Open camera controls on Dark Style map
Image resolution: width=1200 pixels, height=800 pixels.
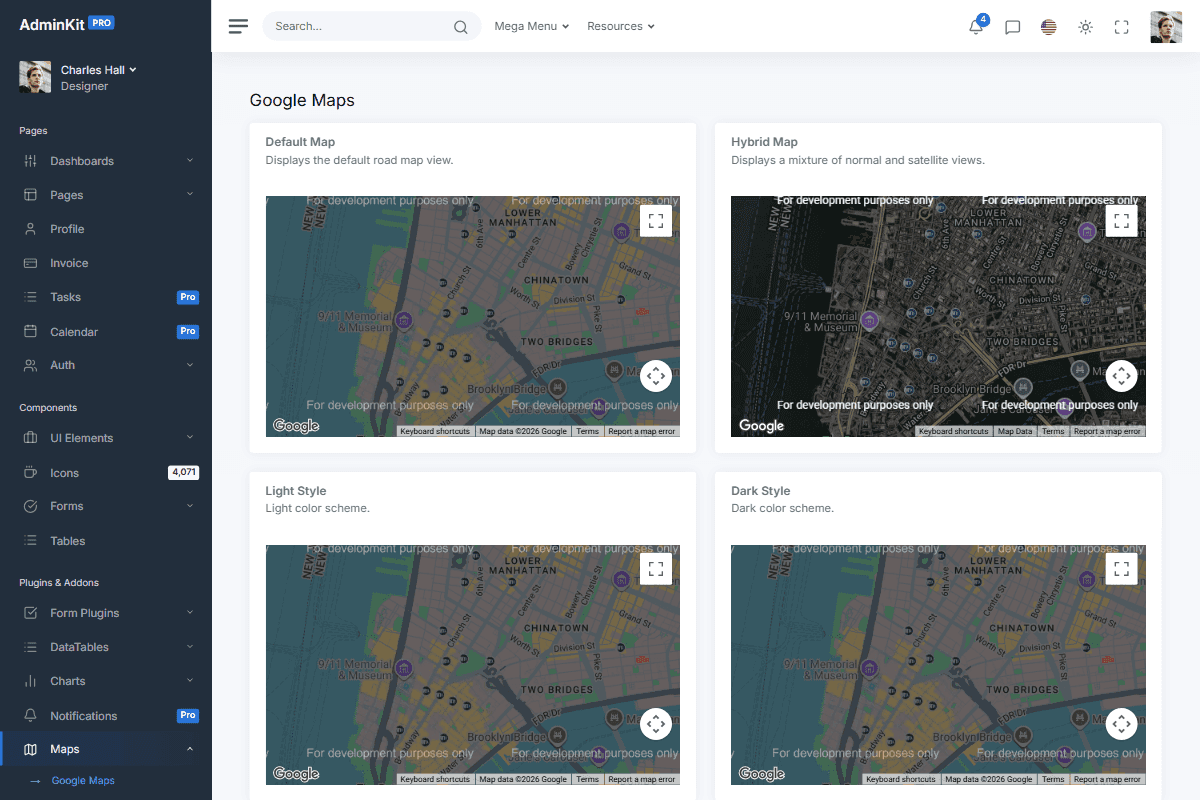point(1122,724)
